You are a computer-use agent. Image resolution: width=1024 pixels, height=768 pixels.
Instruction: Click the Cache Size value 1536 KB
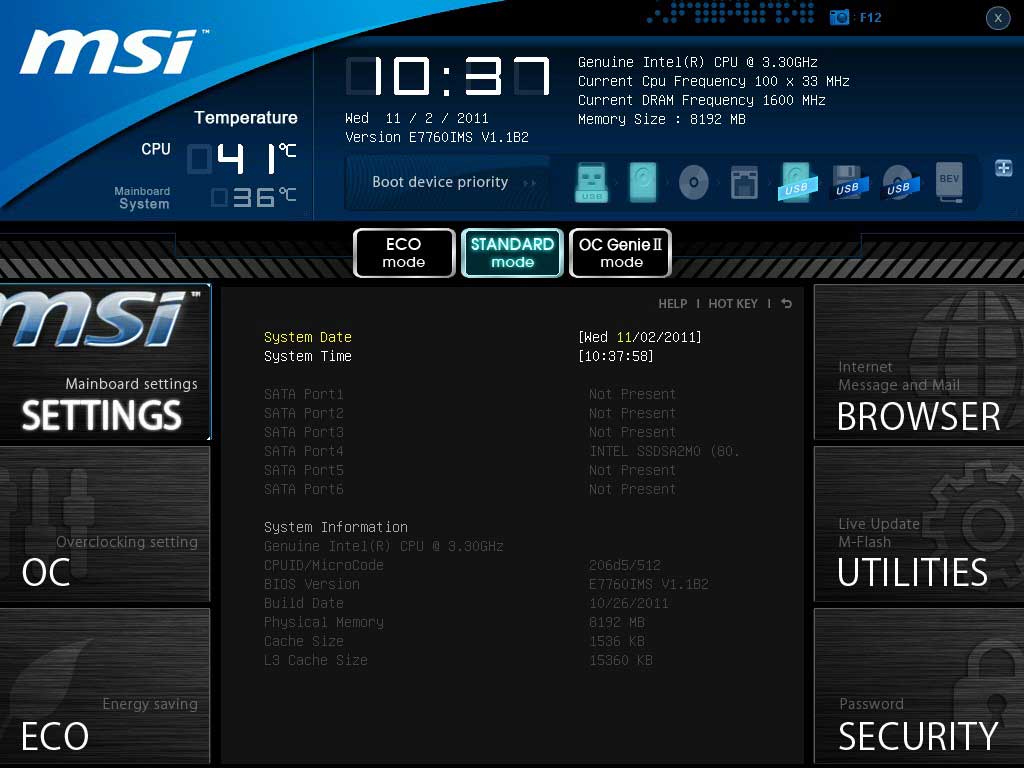point(616,641)
